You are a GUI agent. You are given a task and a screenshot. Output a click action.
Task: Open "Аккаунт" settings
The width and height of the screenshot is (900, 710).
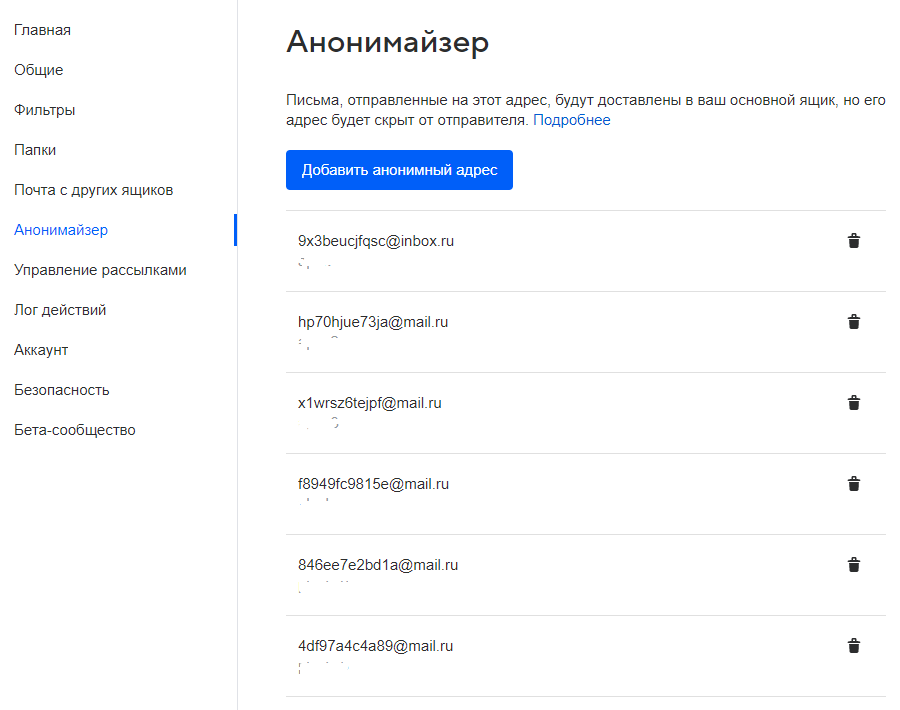pyautogui.click(x=41, y=350)
